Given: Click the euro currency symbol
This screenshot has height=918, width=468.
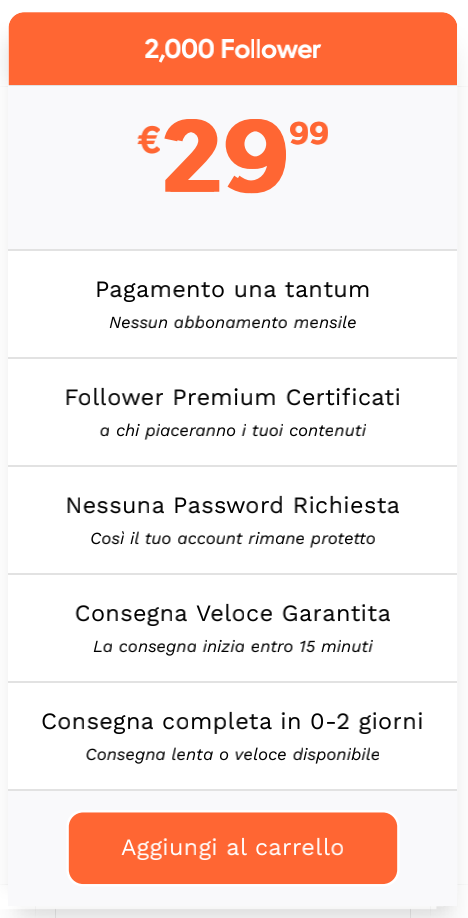Looking at the screenshot, I should tap(149, 141).
